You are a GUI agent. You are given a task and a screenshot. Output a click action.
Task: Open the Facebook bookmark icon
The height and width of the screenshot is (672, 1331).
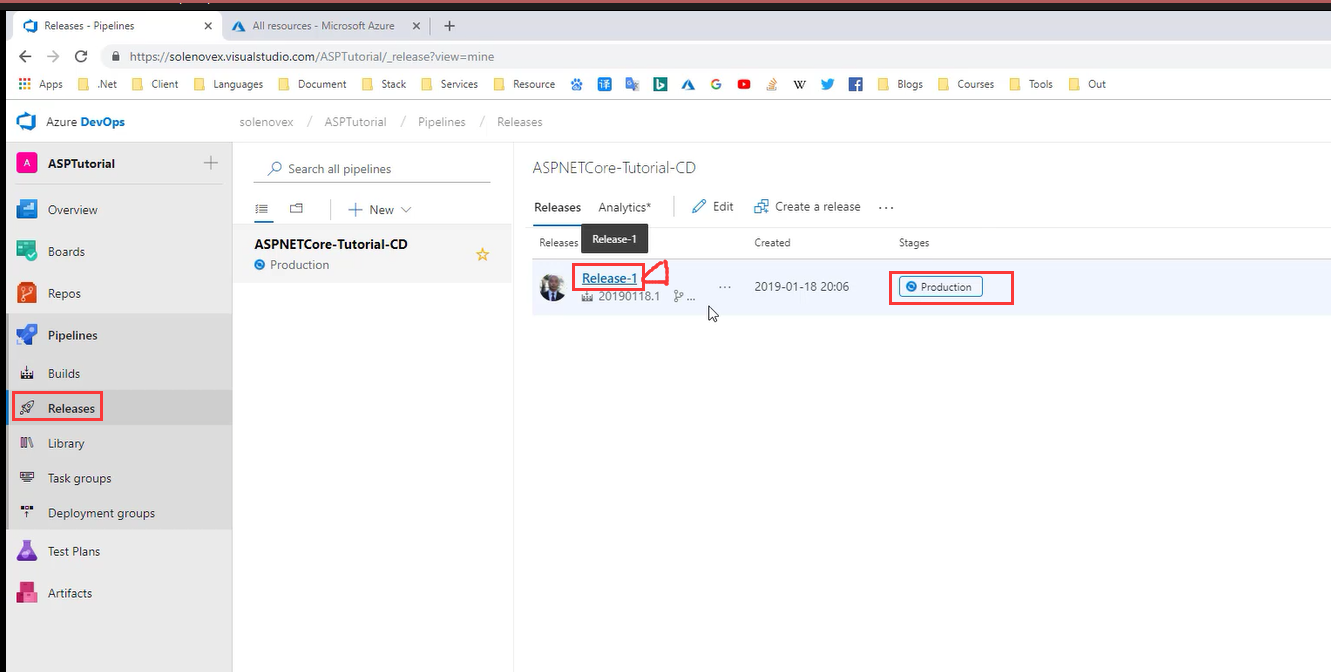(x=855, y=84)
